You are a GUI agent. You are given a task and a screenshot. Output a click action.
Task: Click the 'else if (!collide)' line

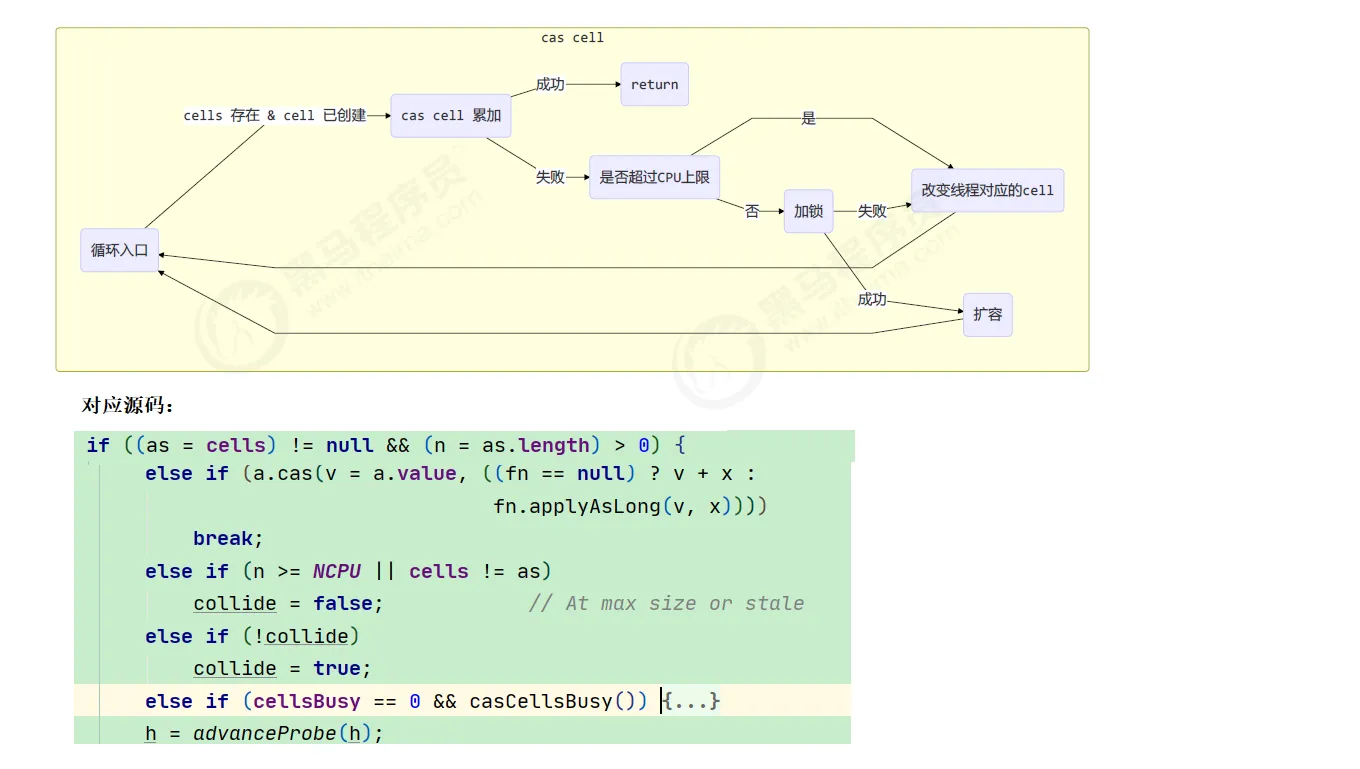click(252, 636)
